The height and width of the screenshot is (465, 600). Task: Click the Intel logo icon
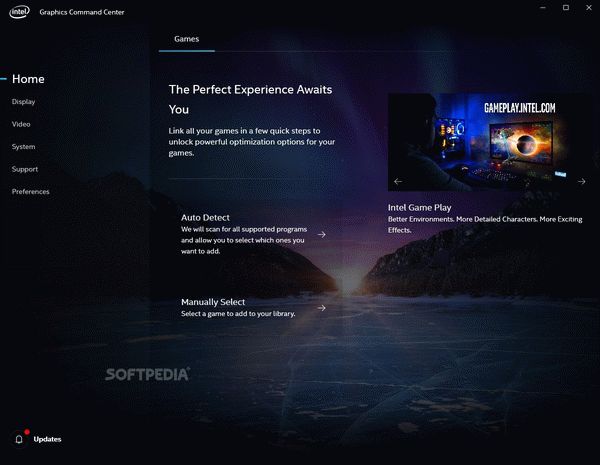click(19, 12)
